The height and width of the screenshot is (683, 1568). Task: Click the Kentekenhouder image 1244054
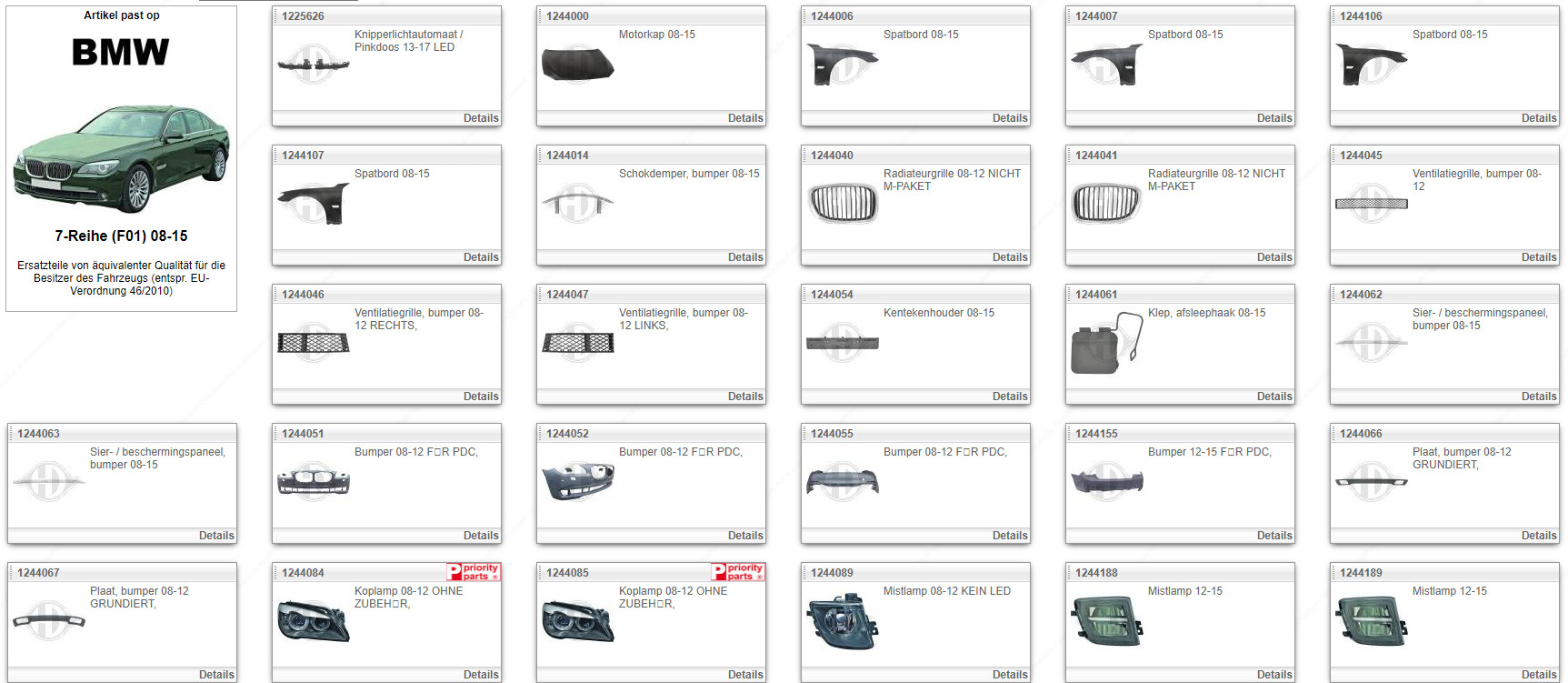[x=843, y=343]
